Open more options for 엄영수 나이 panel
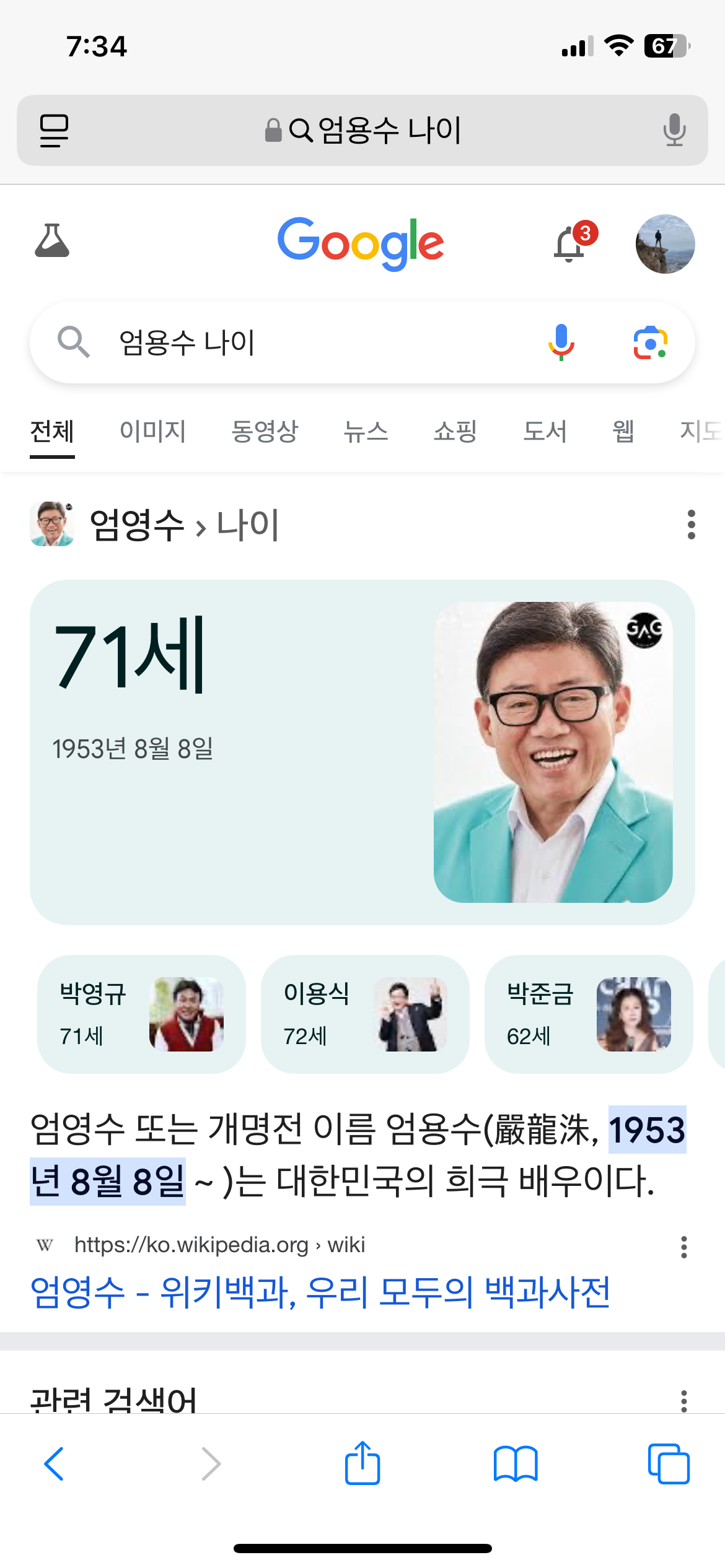The image size is (725, 1568). point(692,525)
